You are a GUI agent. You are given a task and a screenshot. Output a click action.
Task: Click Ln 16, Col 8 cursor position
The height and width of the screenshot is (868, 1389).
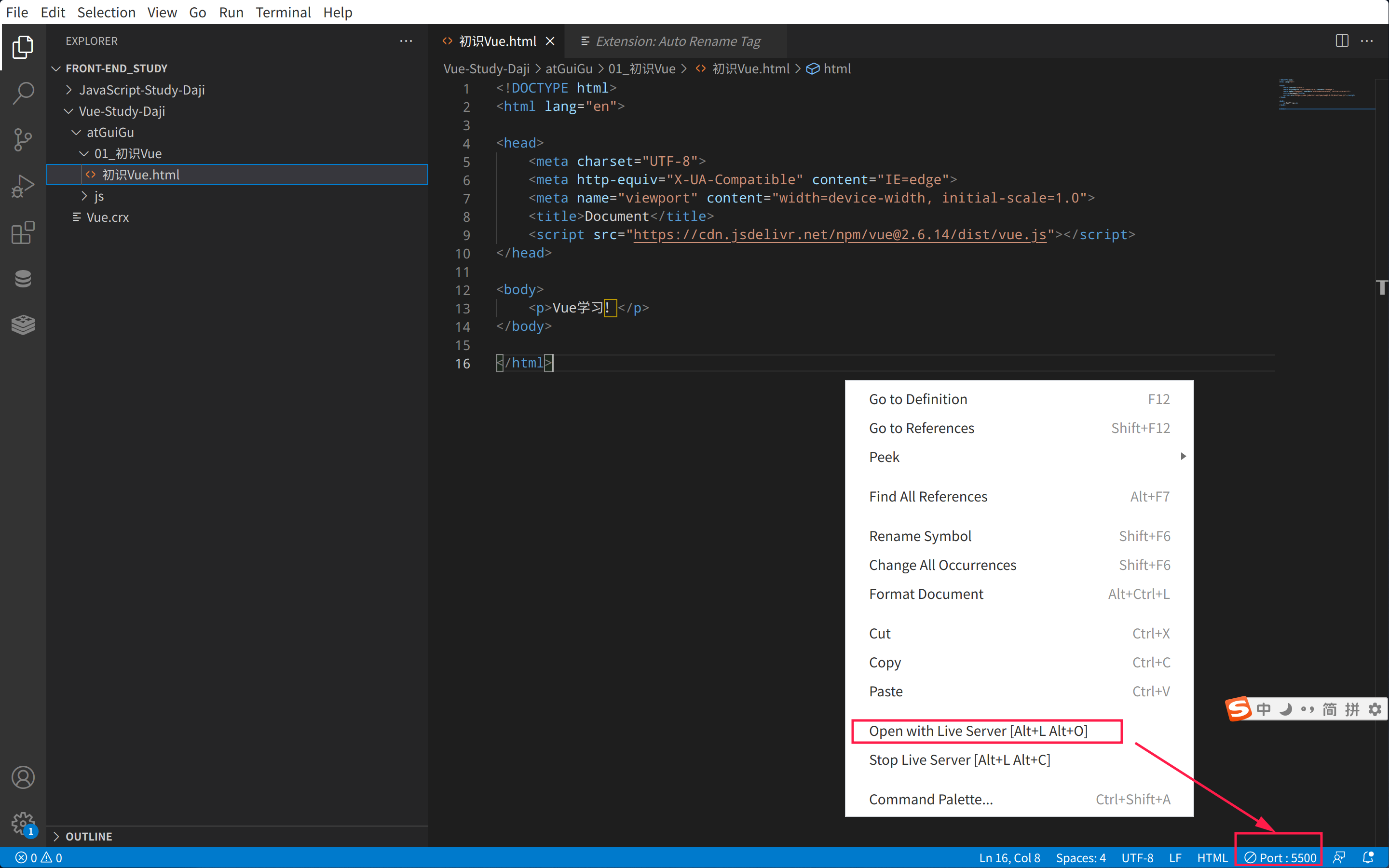pos(1009,858)
